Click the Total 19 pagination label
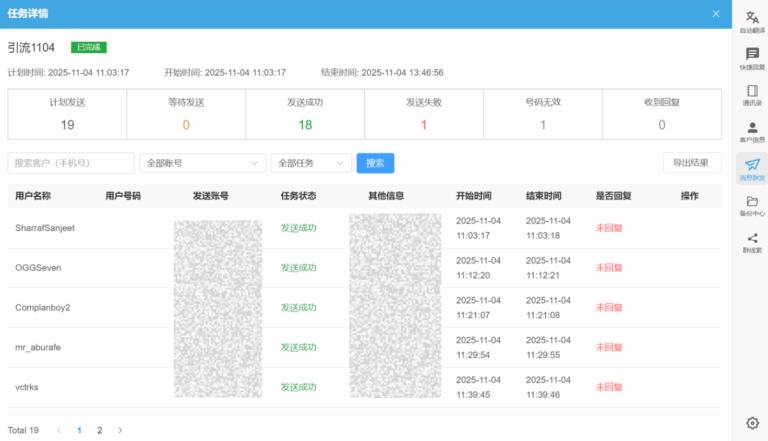768x441 pixels. pos(23,430)
